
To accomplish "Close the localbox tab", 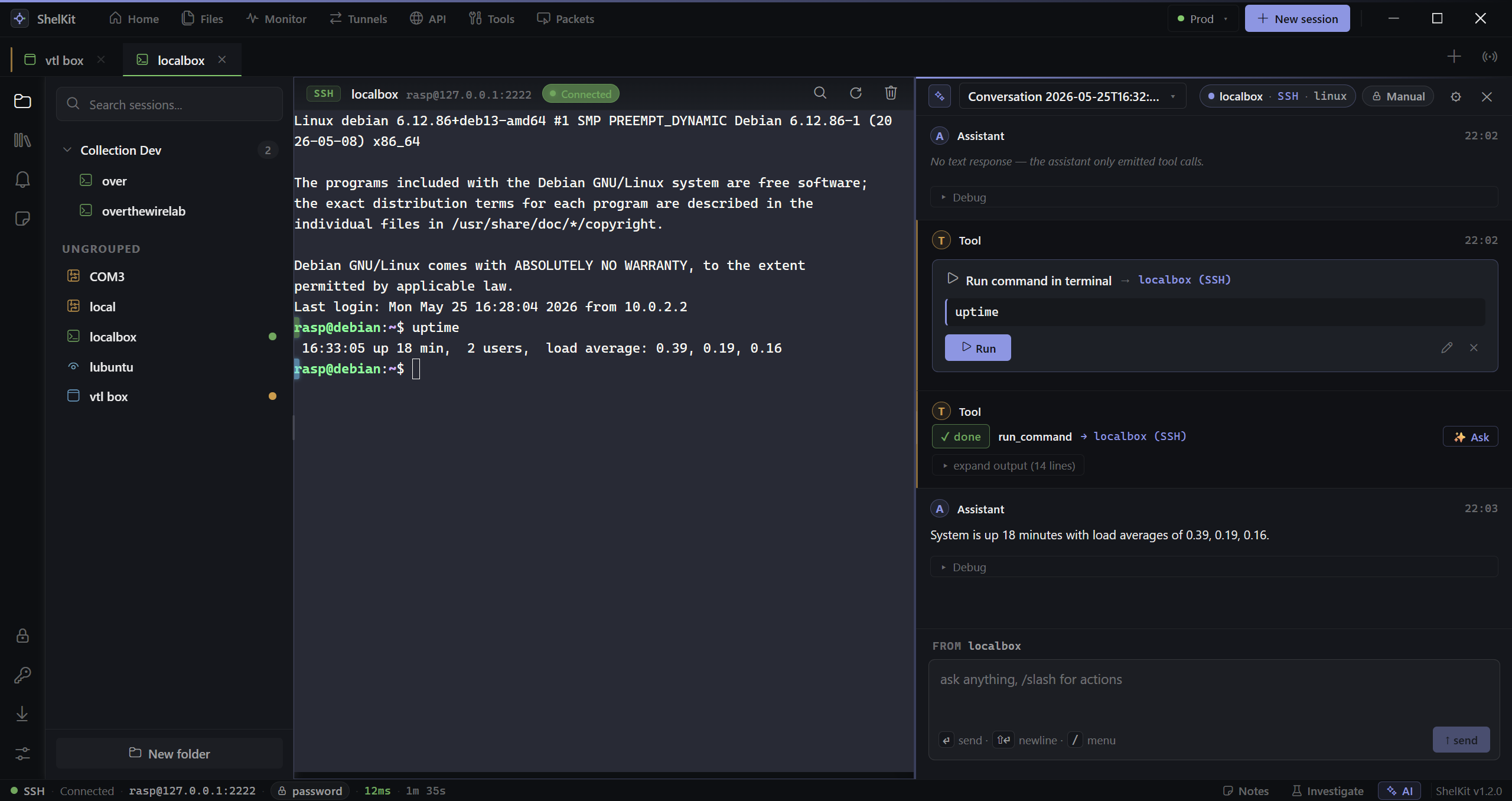I will tap(222, 60).
